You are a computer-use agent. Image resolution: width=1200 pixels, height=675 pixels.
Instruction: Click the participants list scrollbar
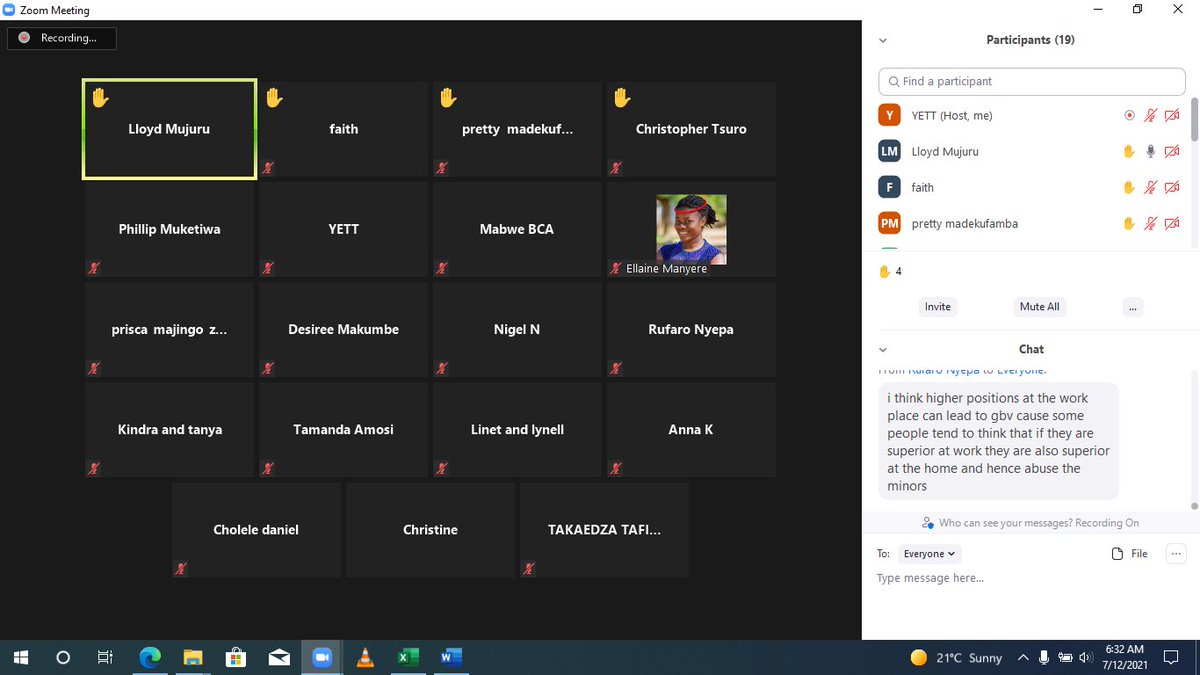[x=1193, y=118]
